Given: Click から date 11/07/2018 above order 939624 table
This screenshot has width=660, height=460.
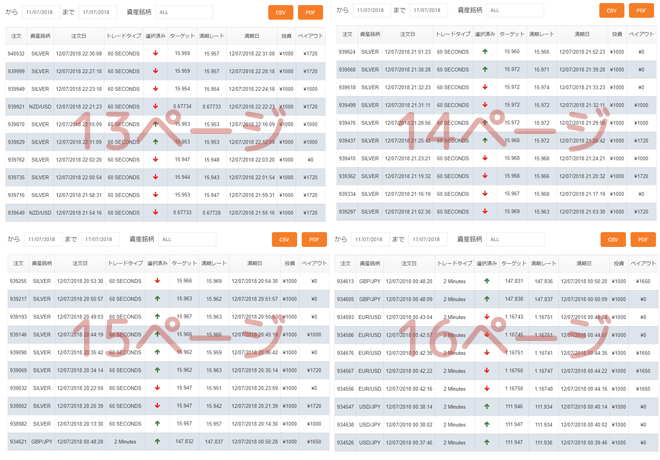Looking at the screenshot, I should (x=372, y=10).
